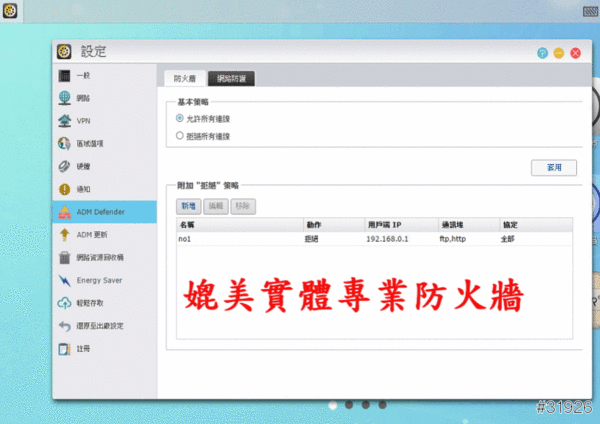
Task: Select the 註冊 (Registration) icon
Action: (64, 349)
